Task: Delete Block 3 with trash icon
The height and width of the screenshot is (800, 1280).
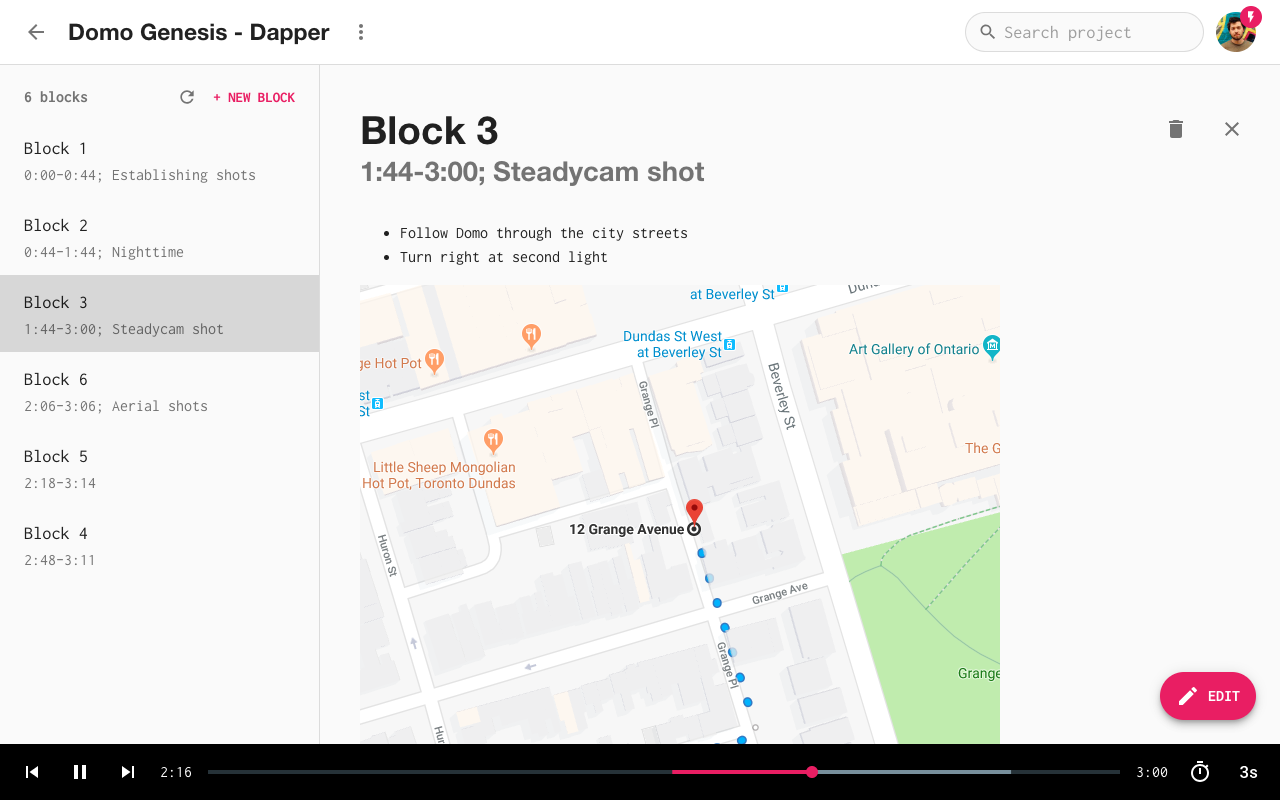Action: [x=1176, y=129]
